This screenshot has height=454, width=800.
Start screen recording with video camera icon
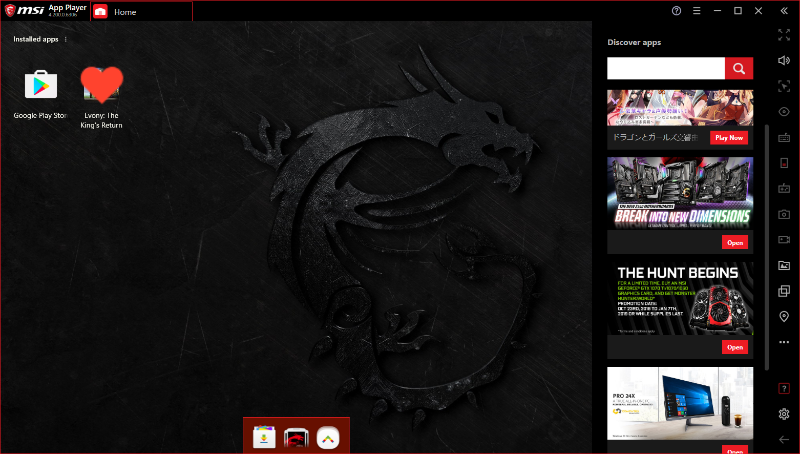[x=784, y=240]
